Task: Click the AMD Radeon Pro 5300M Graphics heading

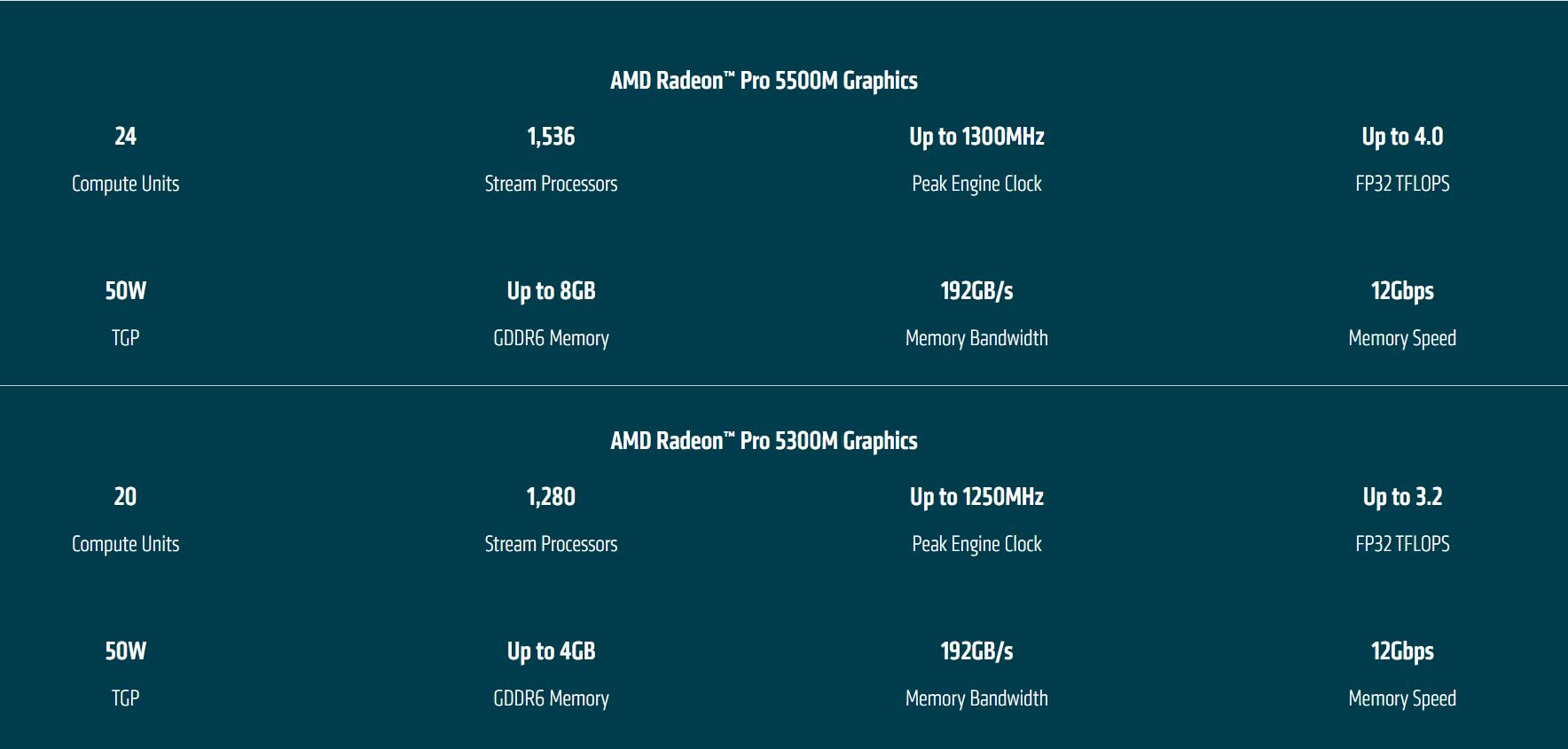Action: pos(764,441)
